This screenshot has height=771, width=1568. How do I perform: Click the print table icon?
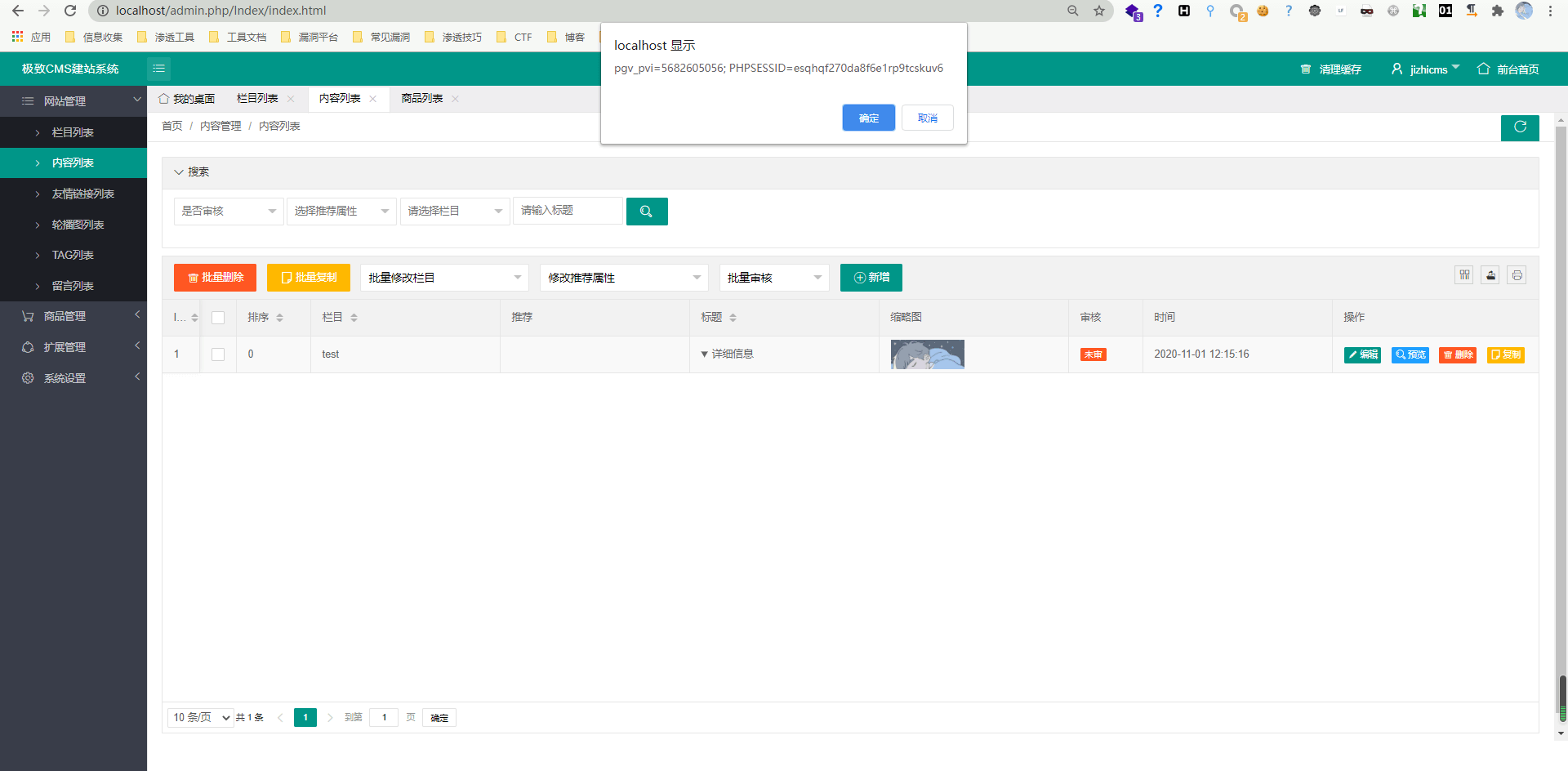pyautogui.click(x=1517, y=275)
